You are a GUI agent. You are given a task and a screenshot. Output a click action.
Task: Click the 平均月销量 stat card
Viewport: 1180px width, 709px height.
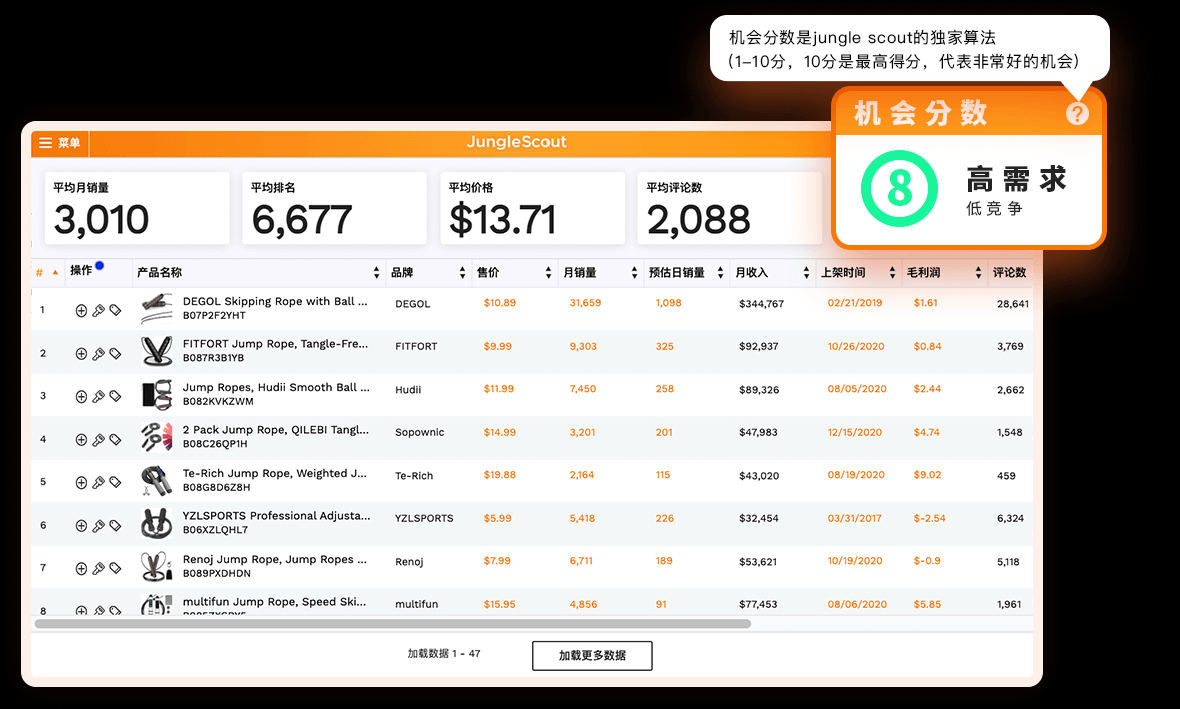click(137, 208)
